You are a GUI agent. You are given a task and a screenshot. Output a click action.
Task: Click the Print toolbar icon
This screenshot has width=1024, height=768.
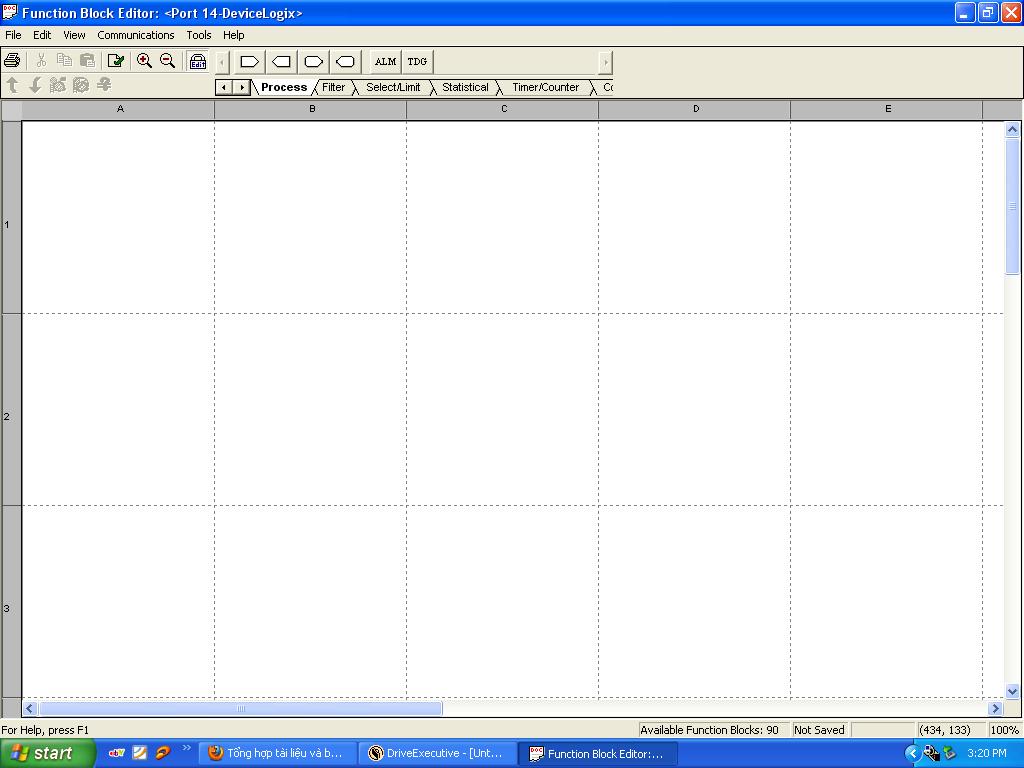pos(12,61)
